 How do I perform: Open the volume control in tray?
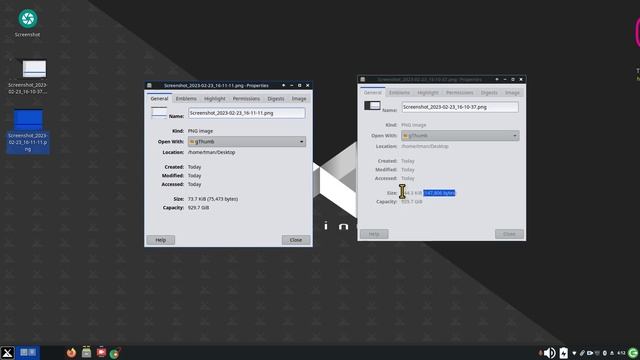(549, 353)
